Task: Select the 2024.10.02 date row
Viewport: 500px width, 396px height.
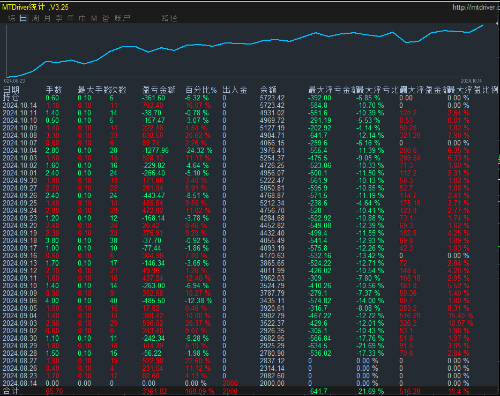Action: coord(20,165)
